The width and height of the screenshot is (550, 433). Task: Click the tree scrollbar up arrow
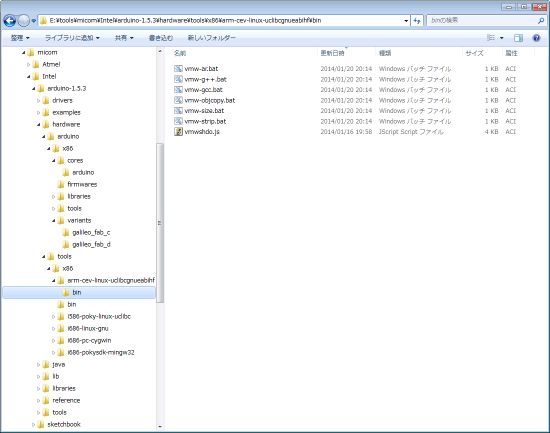point(160,52)
